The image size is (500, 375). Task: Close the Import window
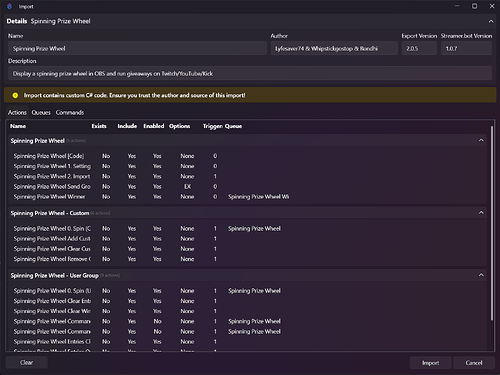[x=492, y=6]
